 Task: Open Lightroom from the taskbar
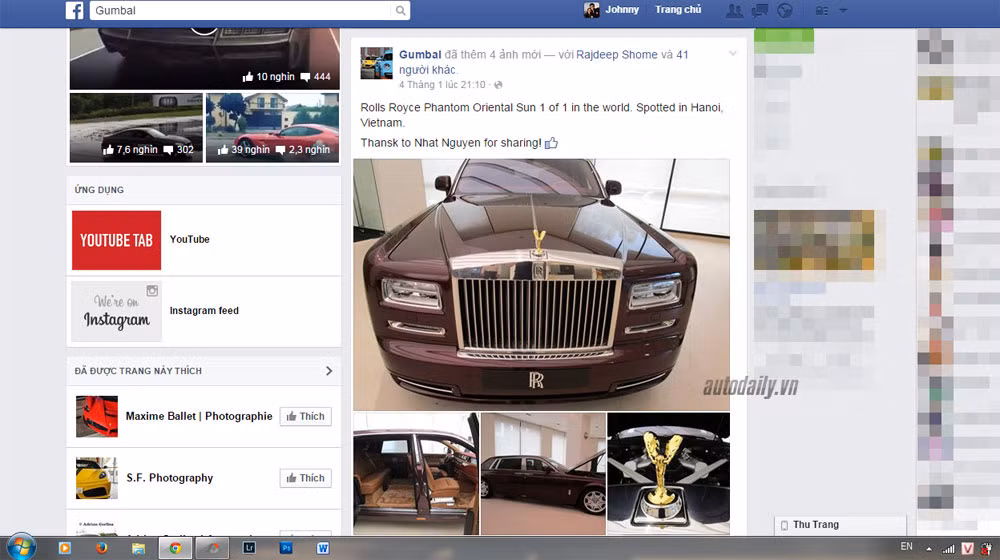[249, 548]
